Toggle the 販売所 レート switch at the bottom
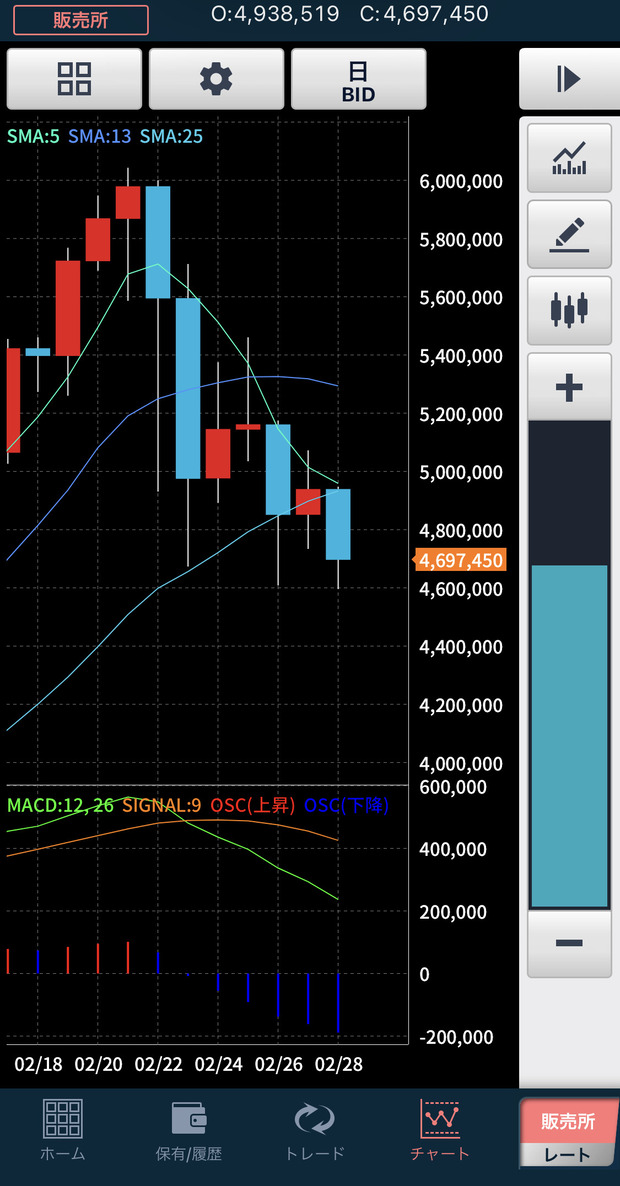Screen dimensions: 620x1186 click(x=567, y=1132)
